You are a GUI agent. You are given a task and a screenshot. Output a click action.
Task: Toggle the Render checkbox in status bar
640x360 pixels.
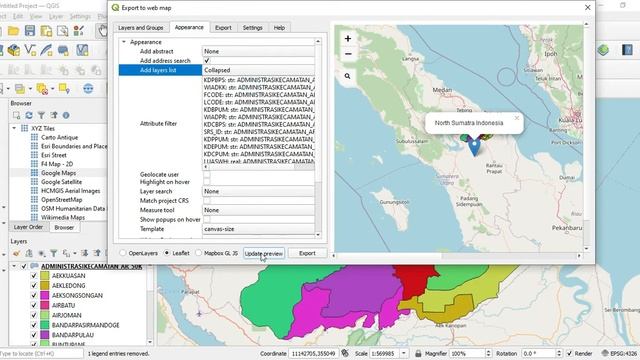pyautogui.click(x=569, y=353)
